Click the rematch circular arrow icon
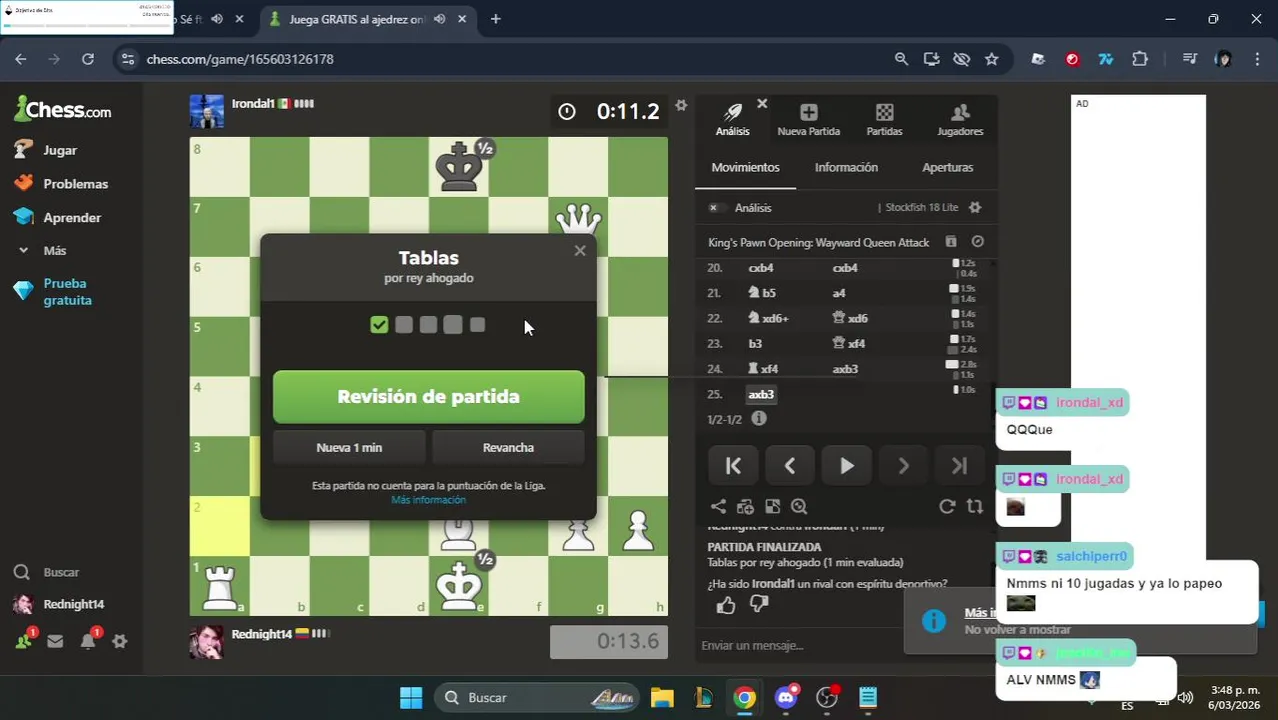Image resolution: width=1278 pixels, height=720 pixels. click(947, 507)
